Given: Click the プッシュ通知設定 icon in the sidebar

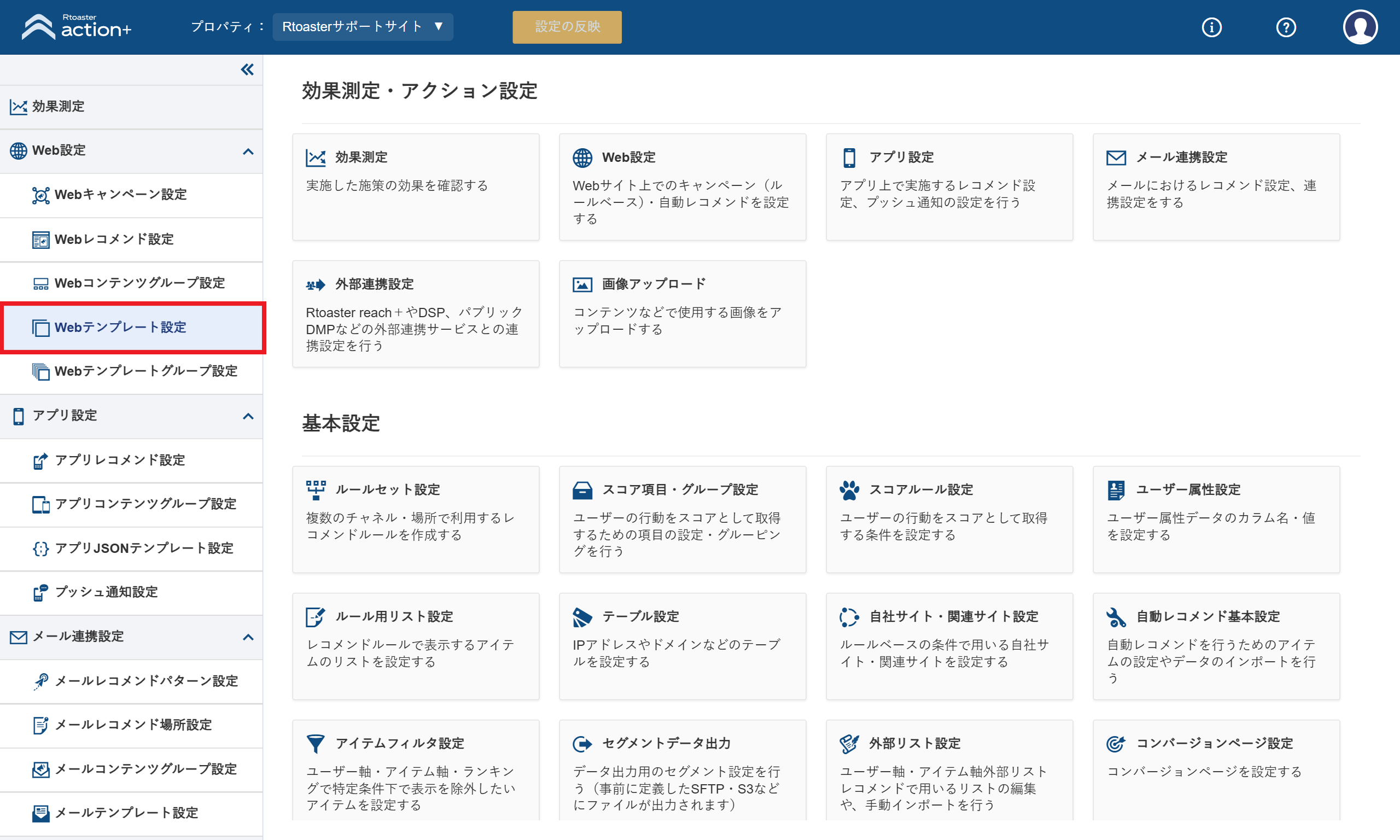Looking at the screenshot, I should (x=41, y=593).
